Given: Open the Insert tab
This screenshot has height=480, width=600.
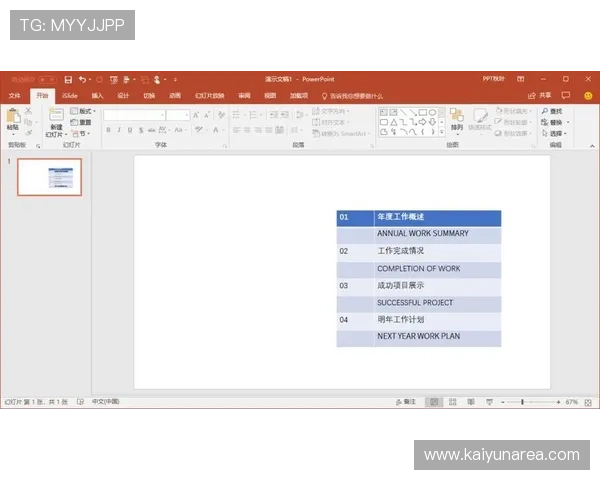Looking at the screenshot, I should [97, 96].
